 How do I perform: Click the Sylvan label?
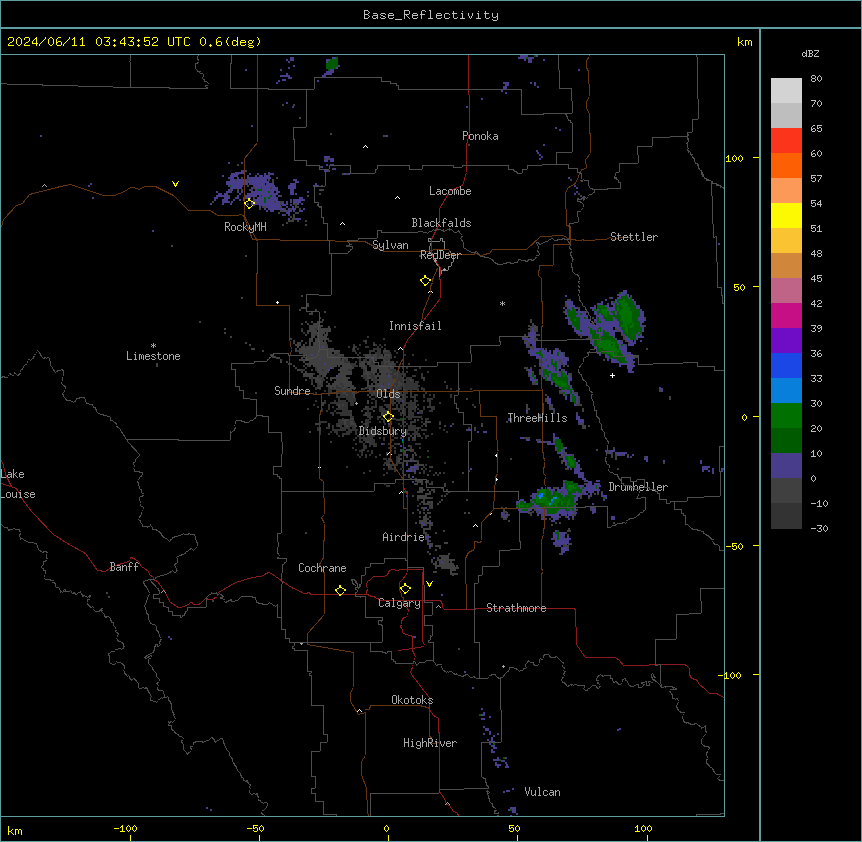(390, 245)
